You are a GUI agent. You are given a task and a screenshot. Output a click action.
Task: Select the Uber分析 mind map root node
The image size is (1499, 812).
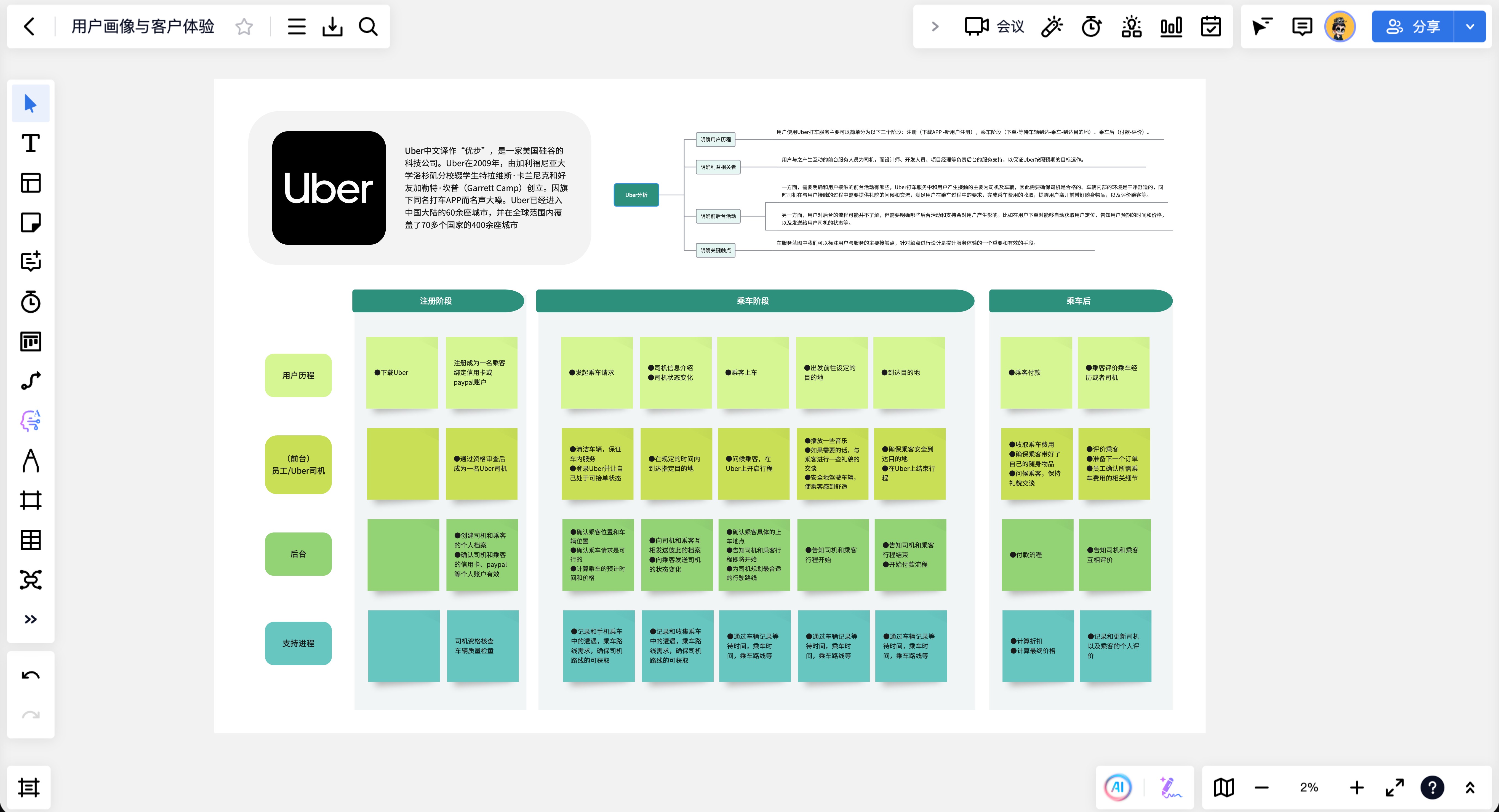pos(636,195)
